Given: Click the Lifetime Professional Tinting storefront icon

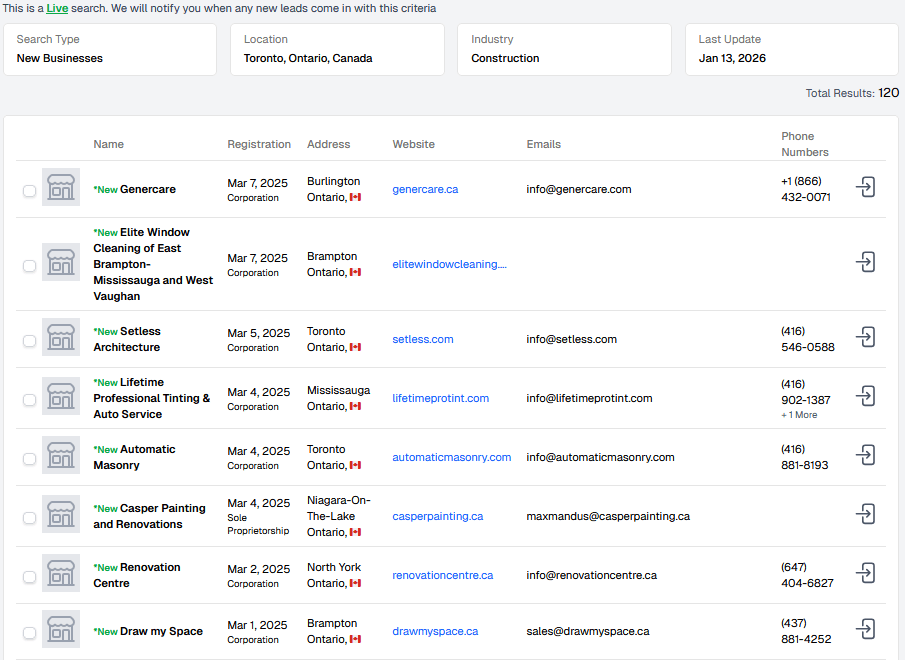Looking at the screenshot, I should click(61, 397).
